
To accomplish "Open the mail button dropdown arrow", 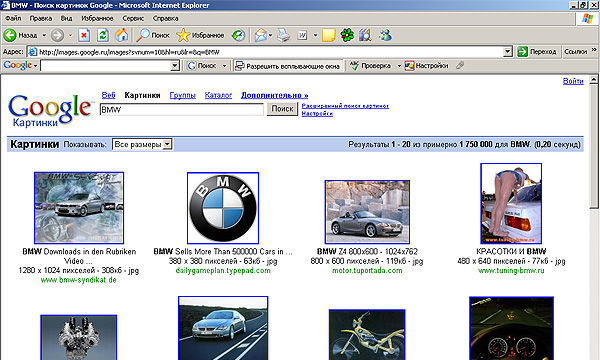I will click(270, 36).
